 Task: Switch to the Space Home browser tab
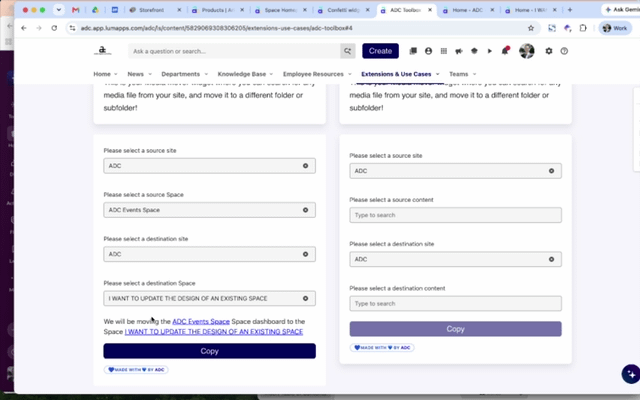tap(281, 10)
